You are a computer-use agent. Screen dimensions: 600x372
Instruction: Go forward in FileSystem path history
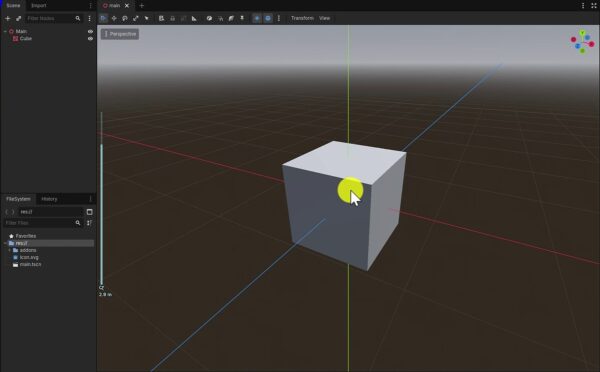(13, 212)
